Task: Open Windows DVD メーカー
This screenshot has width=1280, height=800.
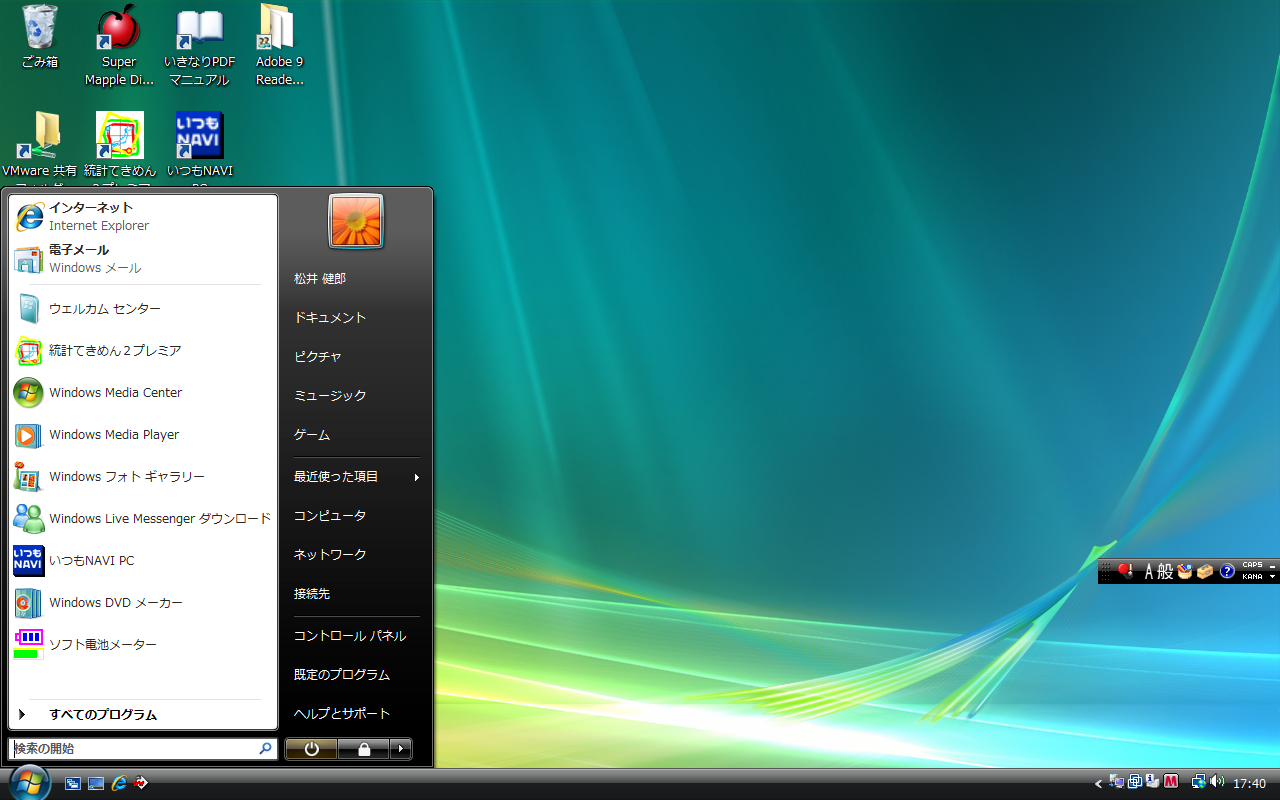Action: (x=143, y=603)
